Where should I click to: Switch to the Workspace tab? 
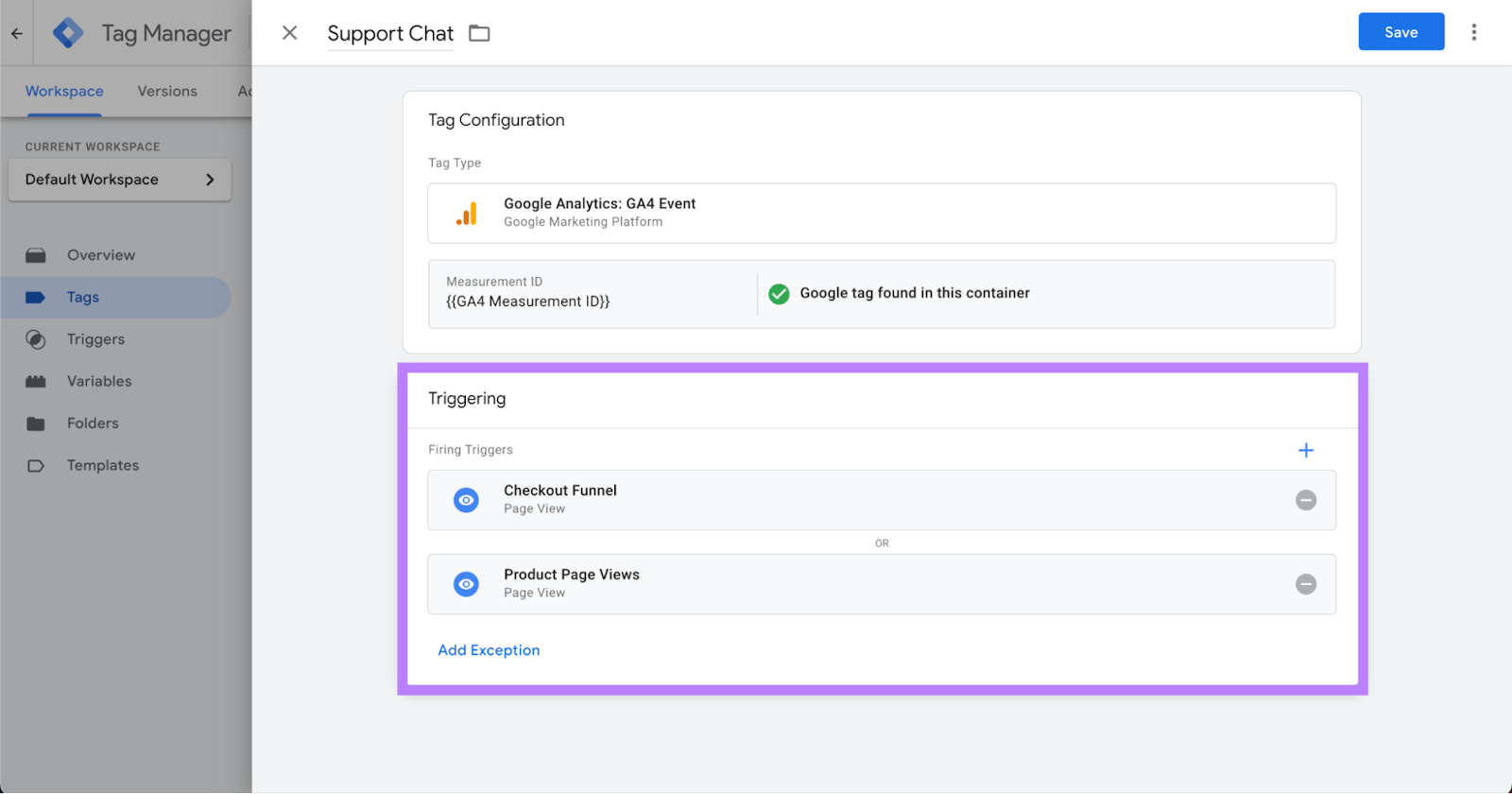64,92
